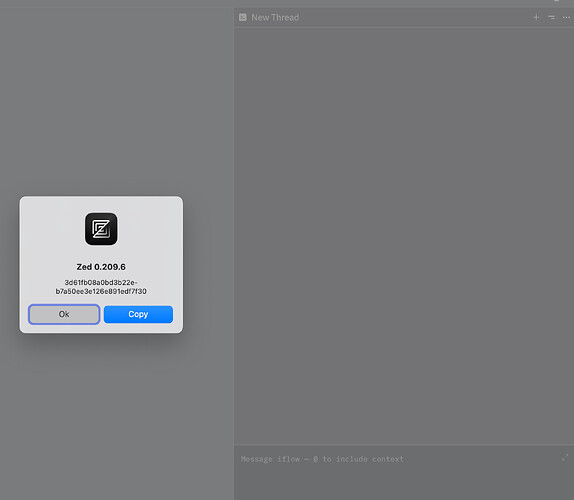
Task: Click the agent icon beside New Thread
Action: pos(243,17)
